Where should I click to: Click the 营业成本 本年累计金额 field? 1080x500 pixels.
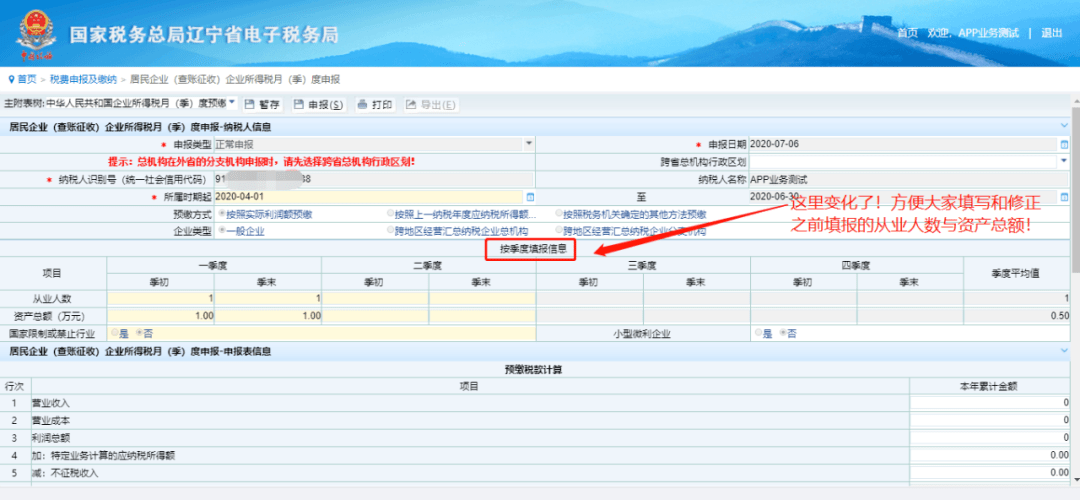click(x=990, y=420)
